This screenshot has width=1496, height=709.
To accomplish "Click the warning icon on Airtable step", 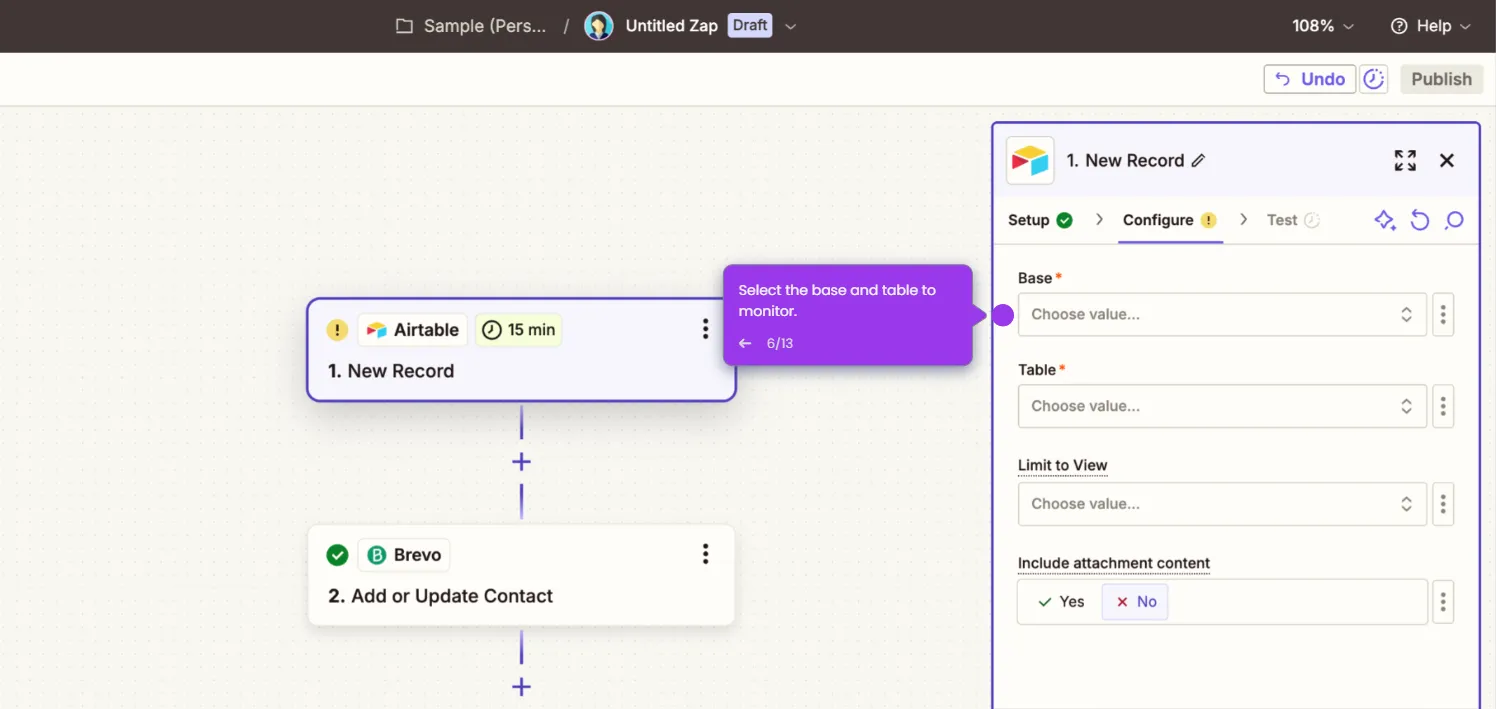I will [337, 330].
